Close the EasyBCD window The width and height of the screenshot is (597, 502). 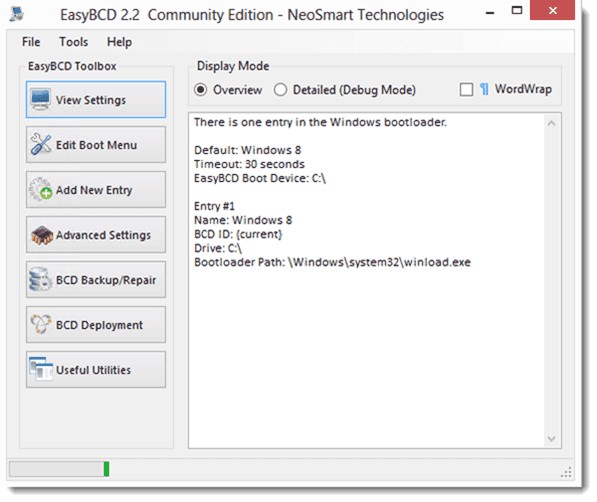552,10
